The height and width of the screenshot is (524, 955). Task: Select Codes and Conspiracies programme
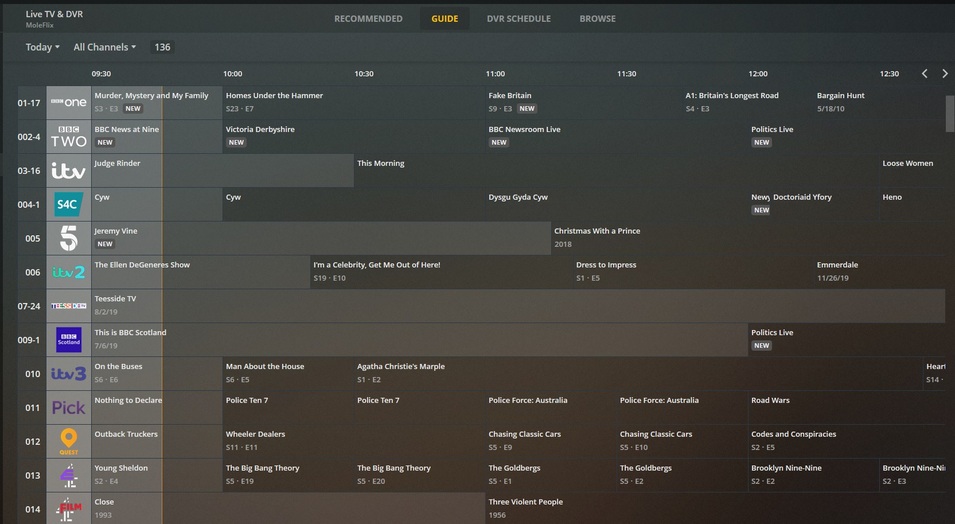pyautogui.click(x=847, y=442)
